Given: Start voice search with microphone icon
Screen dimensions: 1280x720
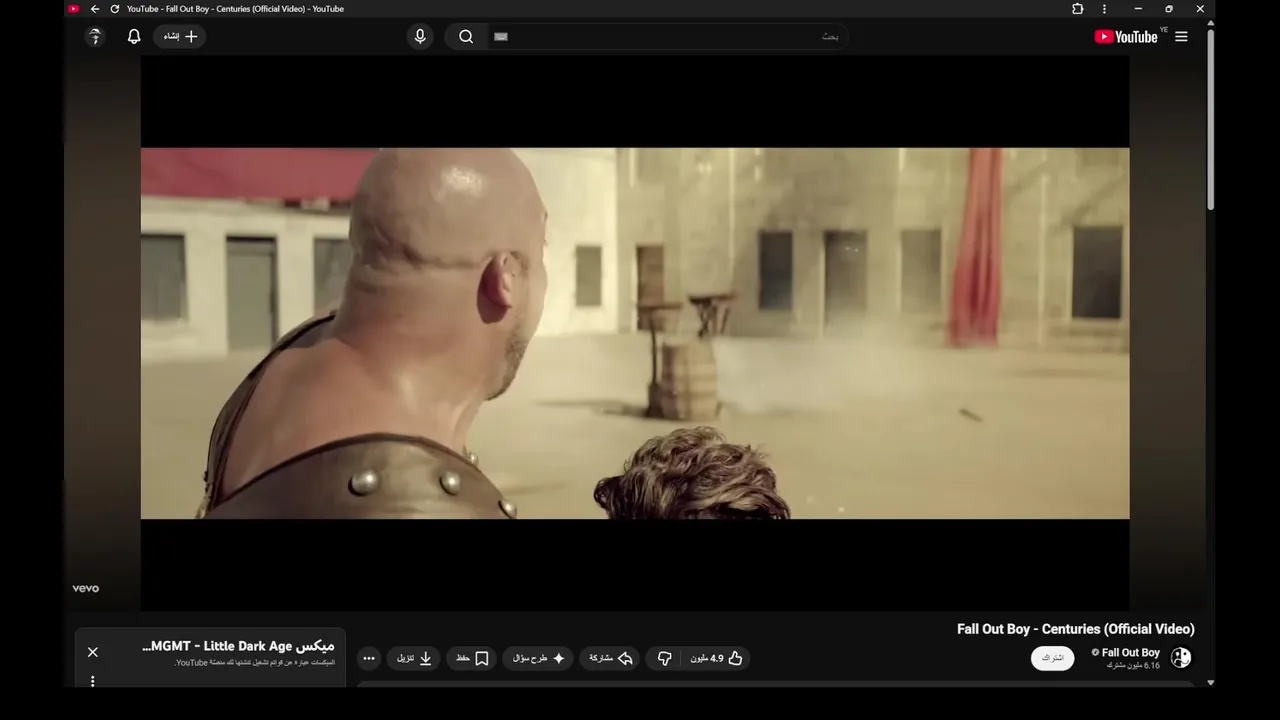Looking at the screenshot, I should point(420,37).
